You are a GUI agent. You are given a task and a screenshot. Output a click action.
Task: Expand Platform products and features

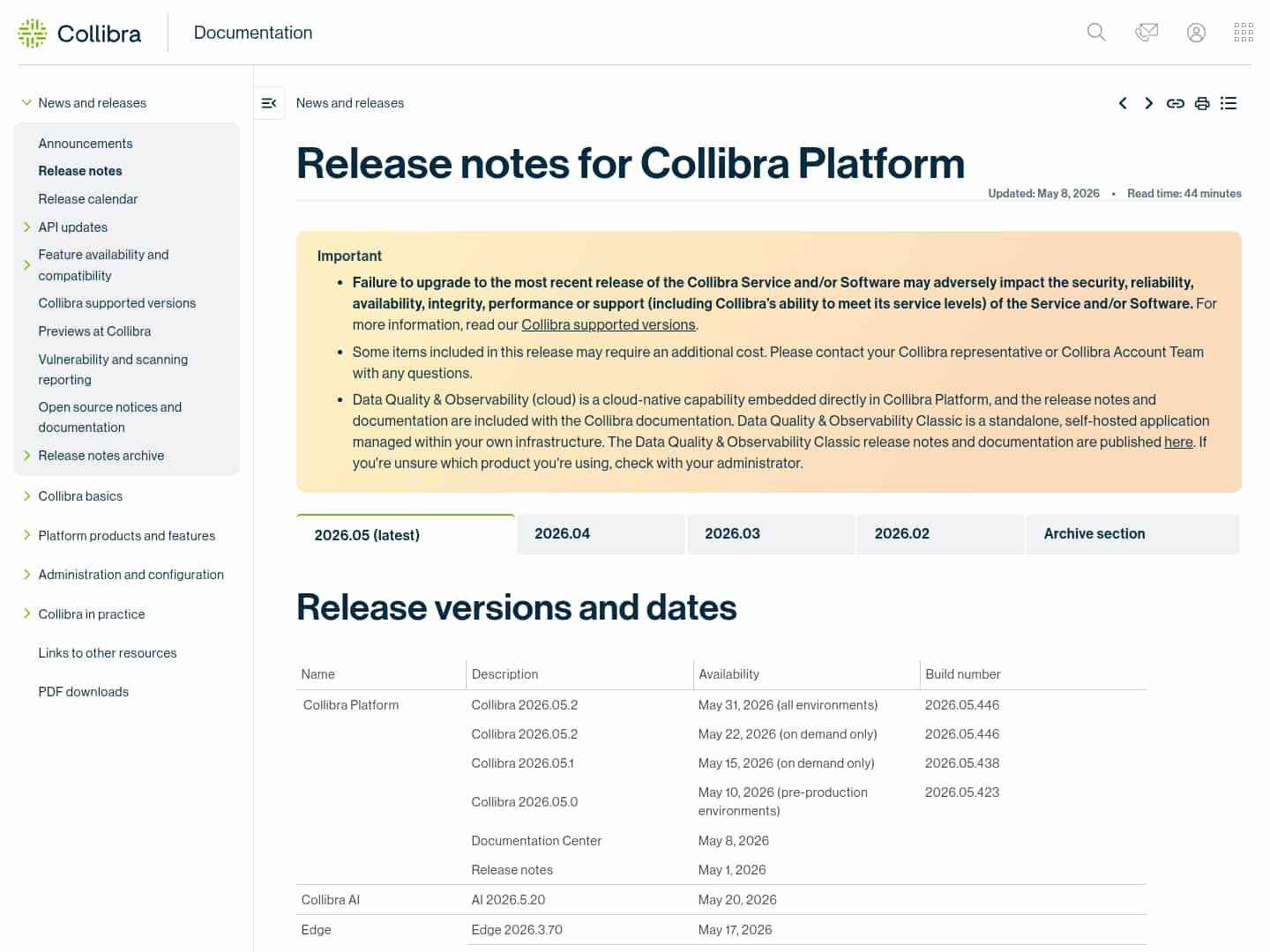26,535
